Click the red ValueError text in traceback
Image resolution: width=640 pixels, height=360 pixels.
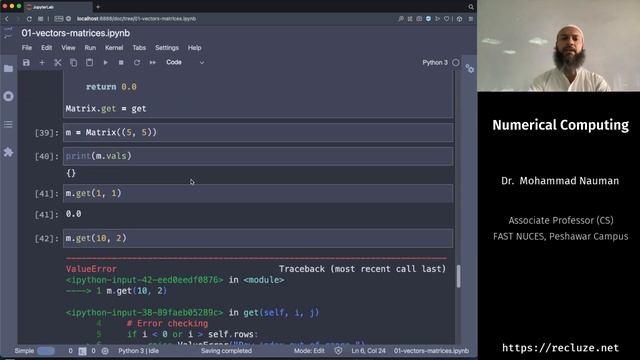91,269
